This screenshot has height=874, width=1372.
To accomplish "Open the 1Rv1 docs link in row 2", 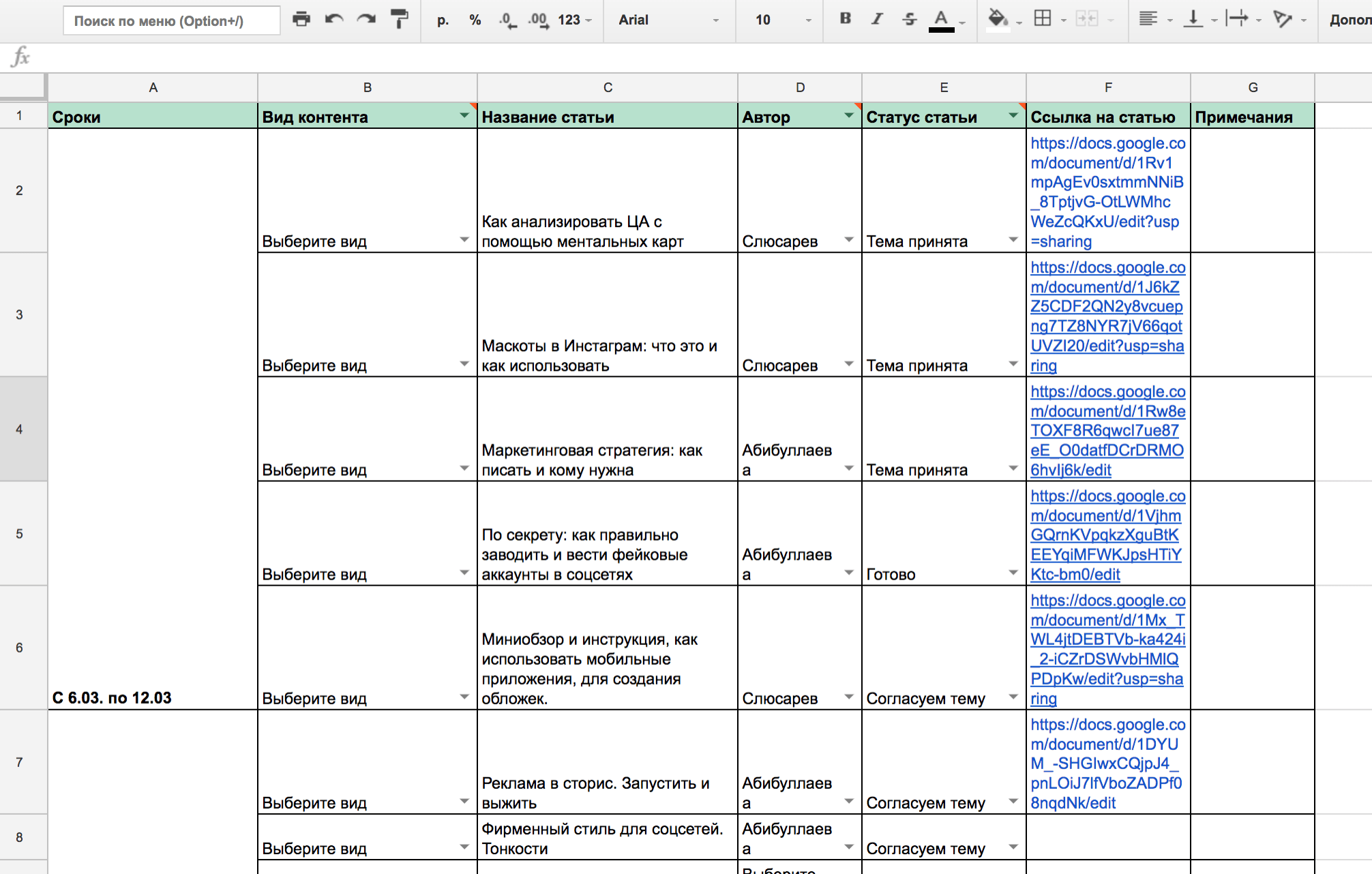I will (x=1107, y=192).
